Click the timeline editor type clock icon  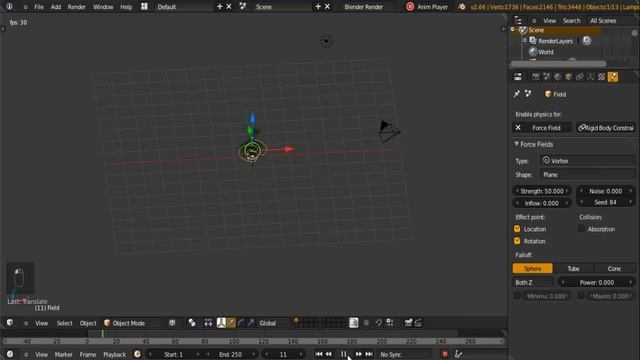click(10, 354)
